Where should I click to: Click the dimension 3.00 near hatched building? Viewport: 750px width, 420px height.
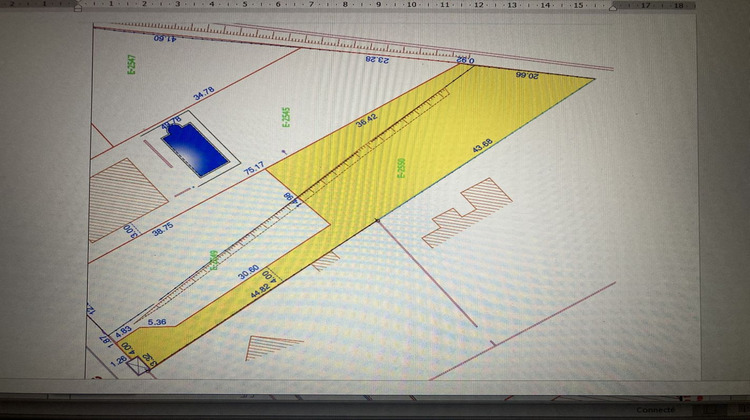(x=131, y=231)
